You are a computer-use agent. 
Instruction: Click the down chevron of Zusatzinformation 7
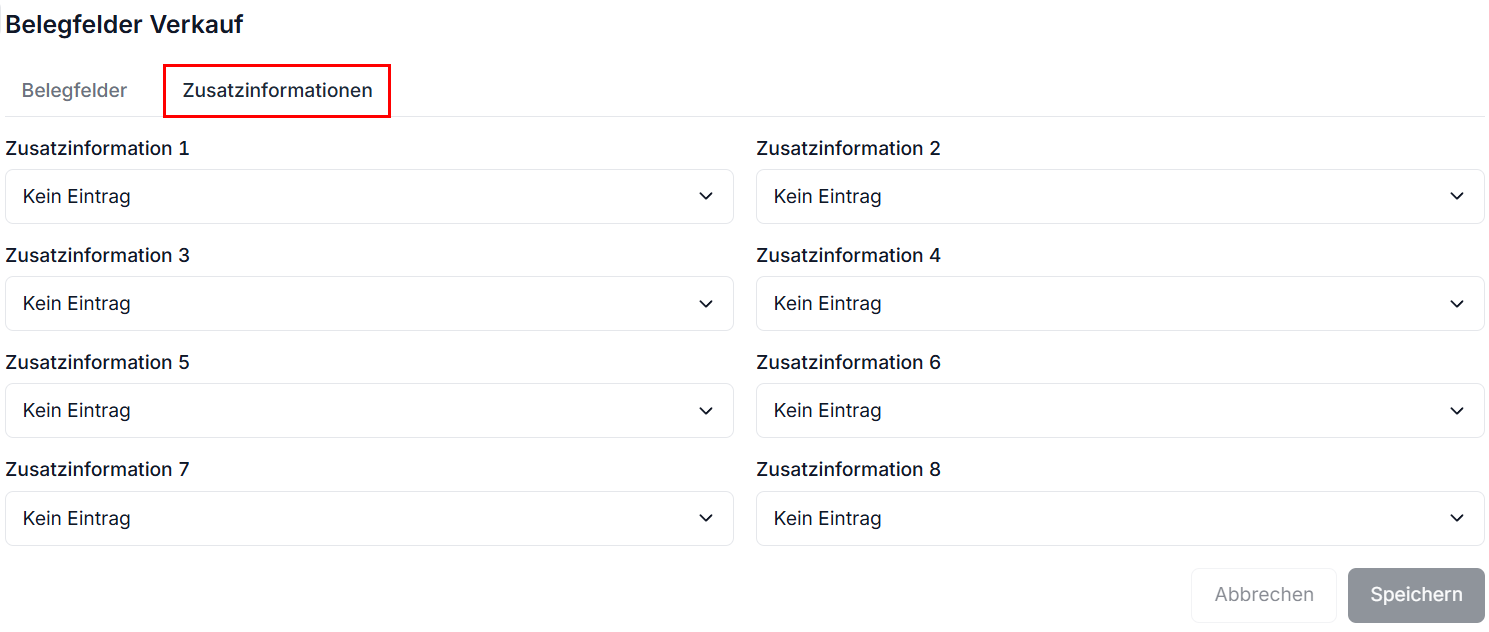click(x=706, y=518)
